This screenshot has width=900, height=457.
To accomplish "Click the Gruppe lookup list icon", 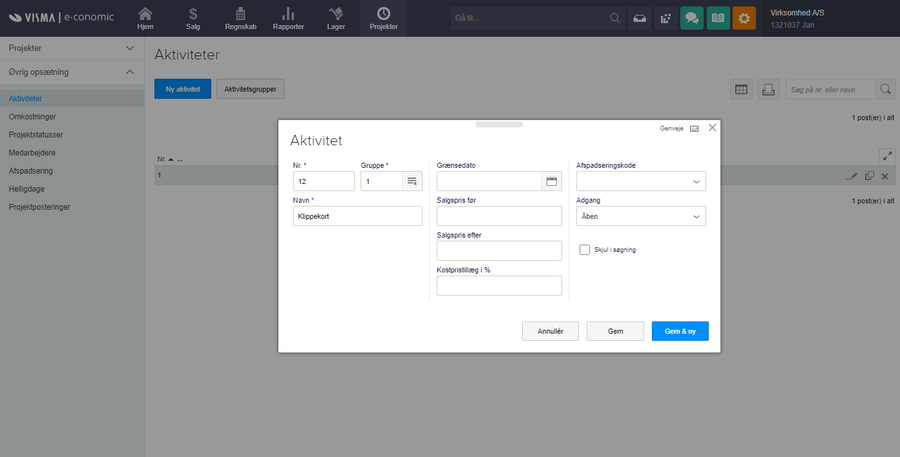I will coord(411,181).
